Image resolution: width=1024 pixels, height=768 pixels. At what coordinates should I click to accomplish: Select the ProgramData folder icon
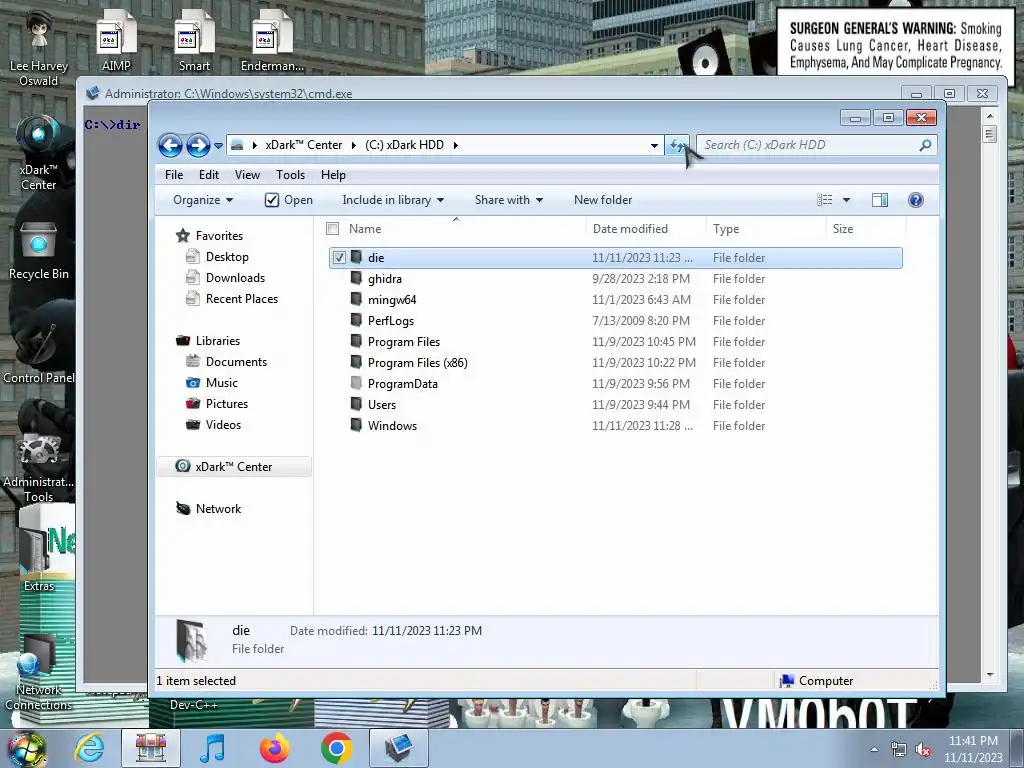(x=356, y=383)
